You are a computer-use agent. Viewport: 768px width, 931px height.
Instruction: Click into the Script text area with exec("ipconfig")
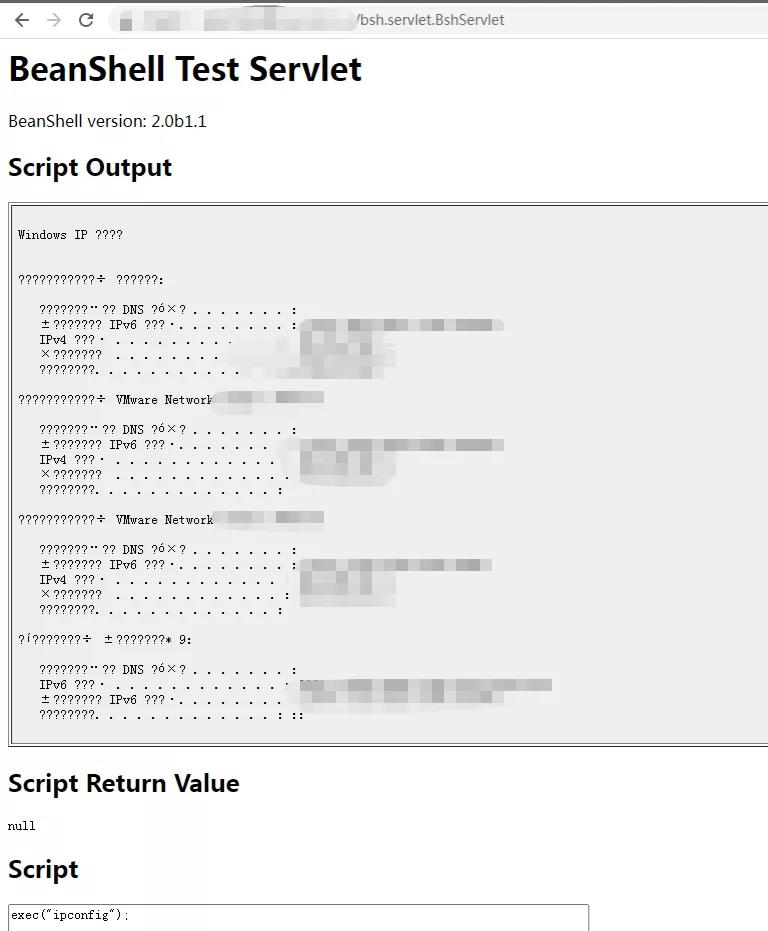(298, 917)
